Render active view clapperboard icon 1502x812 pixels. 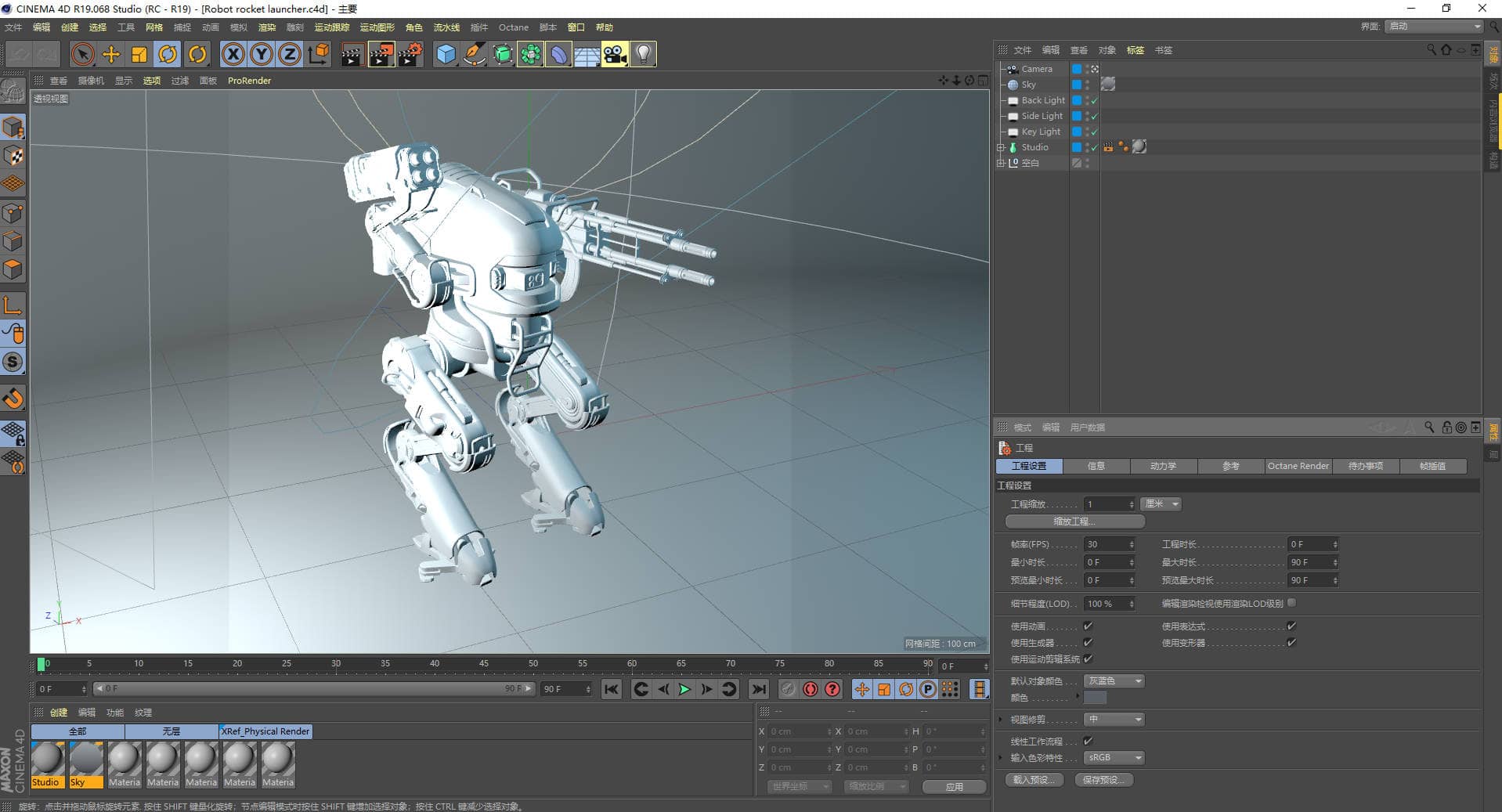352,54
